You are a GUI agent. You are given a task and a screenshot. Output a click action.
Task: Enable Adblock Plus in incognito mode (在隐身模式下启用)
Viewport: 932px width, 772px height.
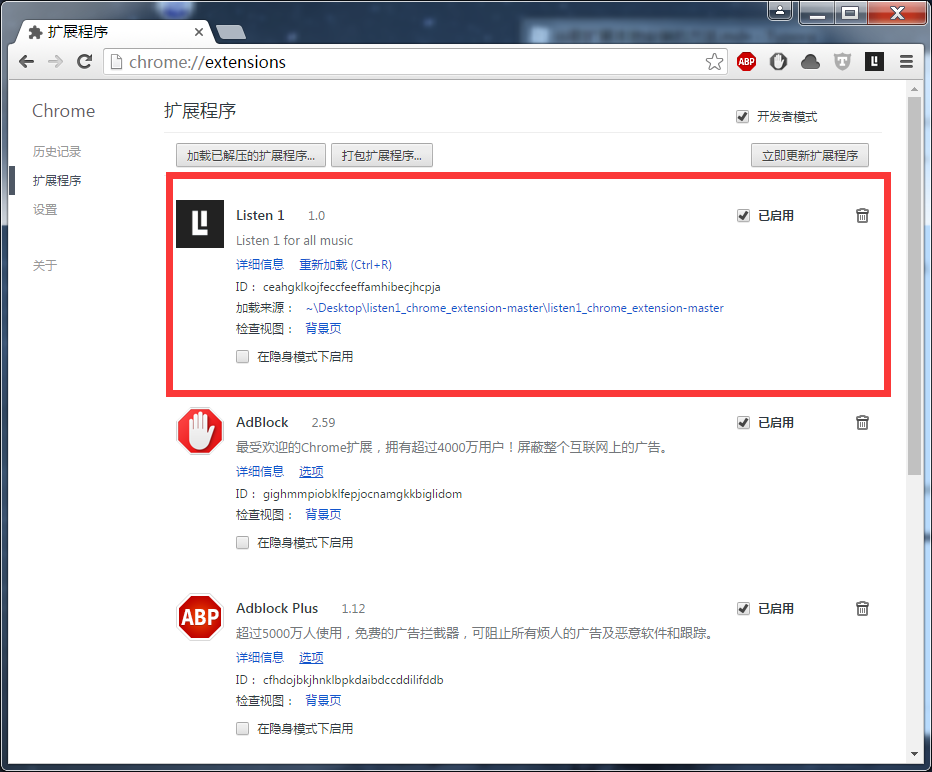click(x=242, y=729)
